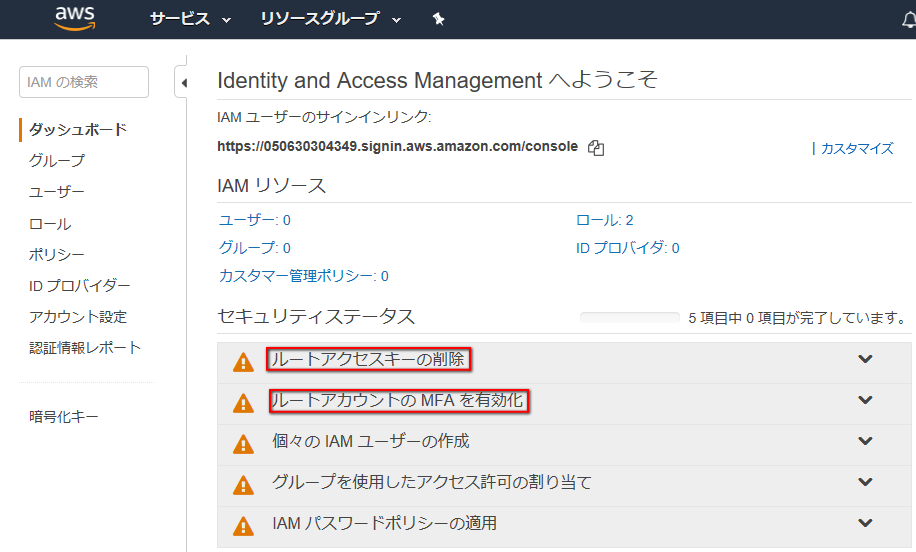Select ユーザー in the left sidebar
The width and height of the screenshot is (916, 552).
pos(57,192)
